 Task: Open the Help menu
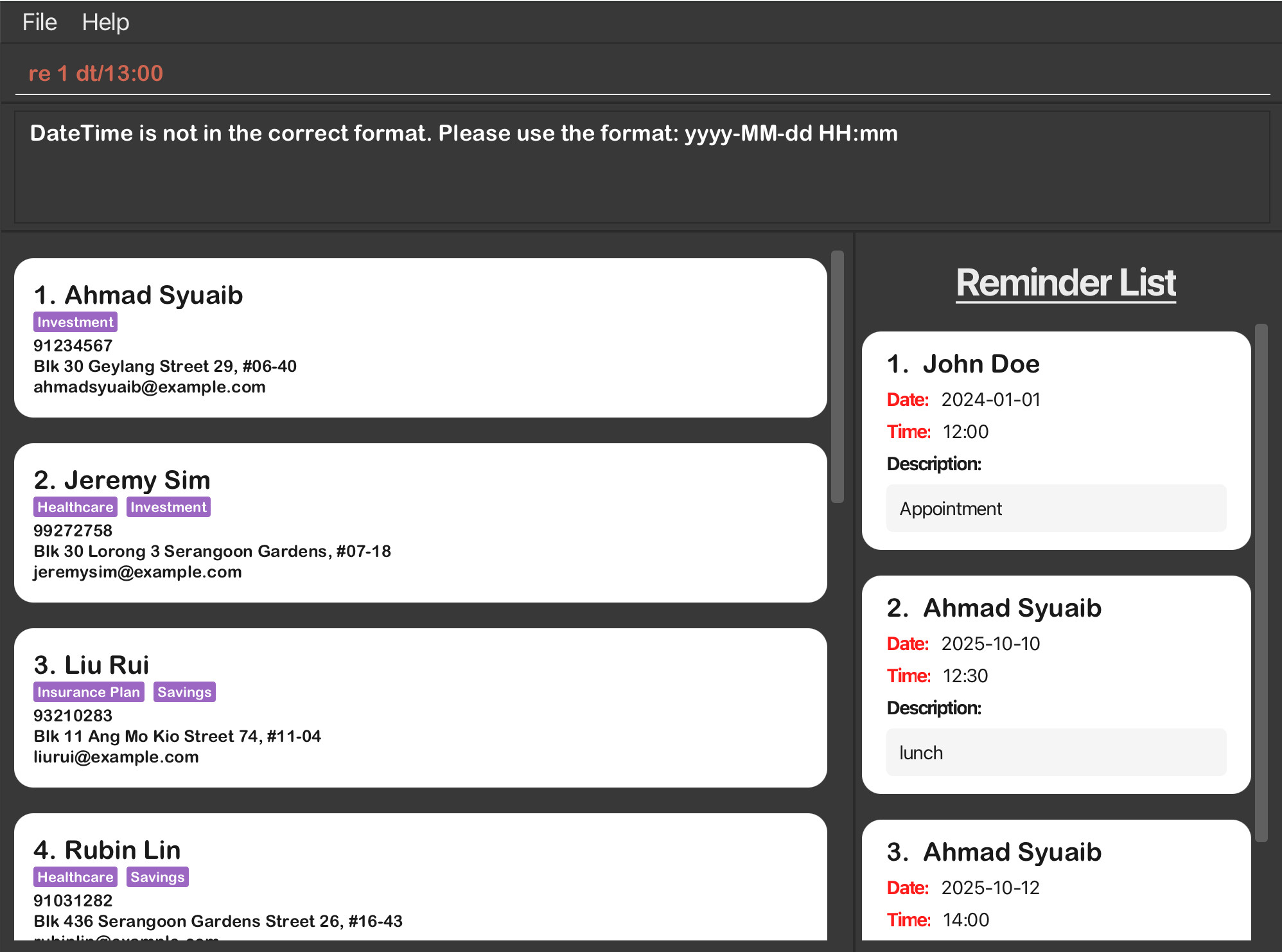coord(105,22)
